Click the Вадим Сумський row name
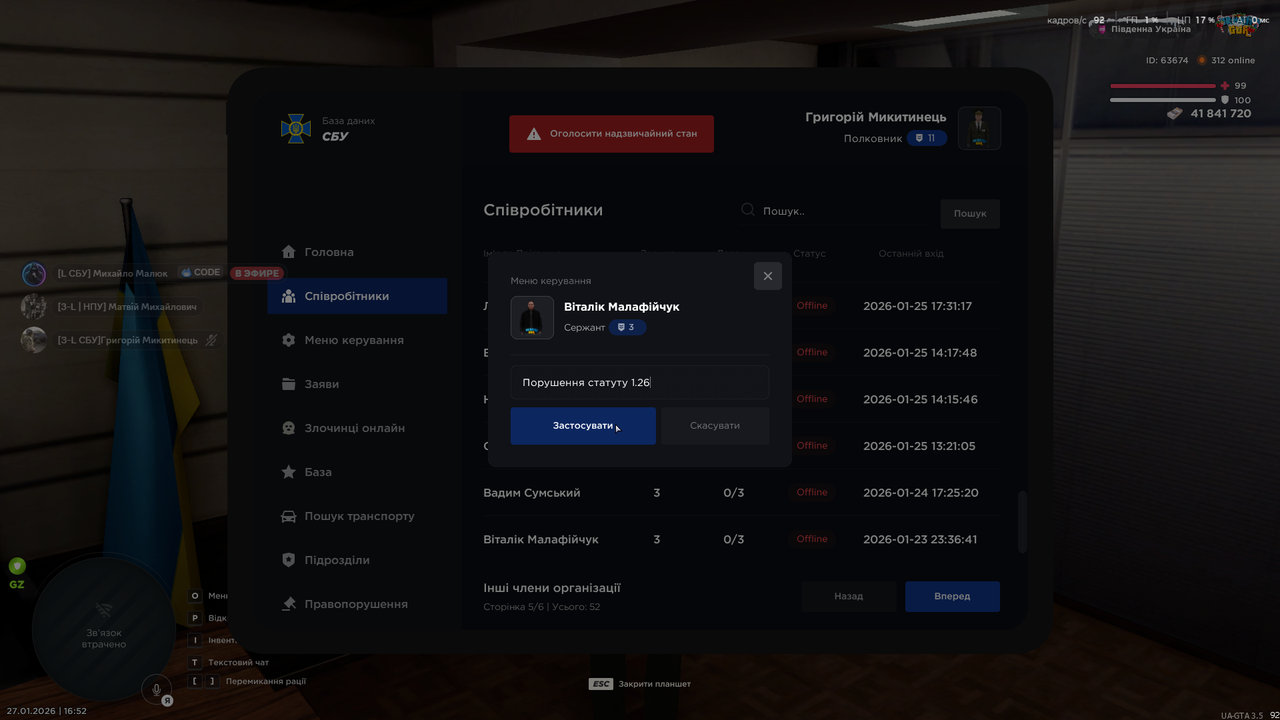Screen dimensions: 1280x720 click(x=532, y=493)
